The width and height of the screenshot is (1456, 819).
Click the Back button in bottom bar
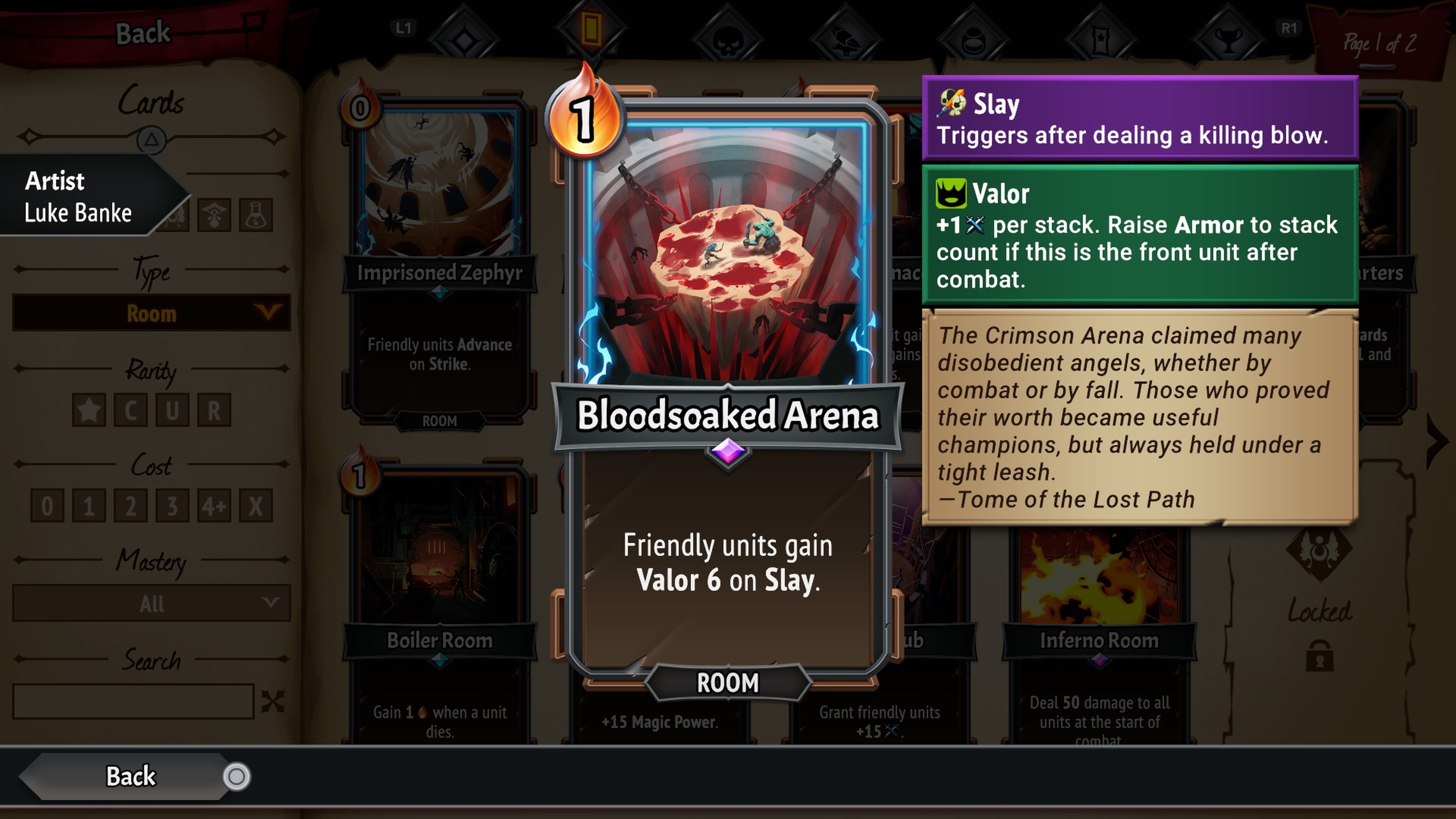pyautogui.click(x=130, y=776)
